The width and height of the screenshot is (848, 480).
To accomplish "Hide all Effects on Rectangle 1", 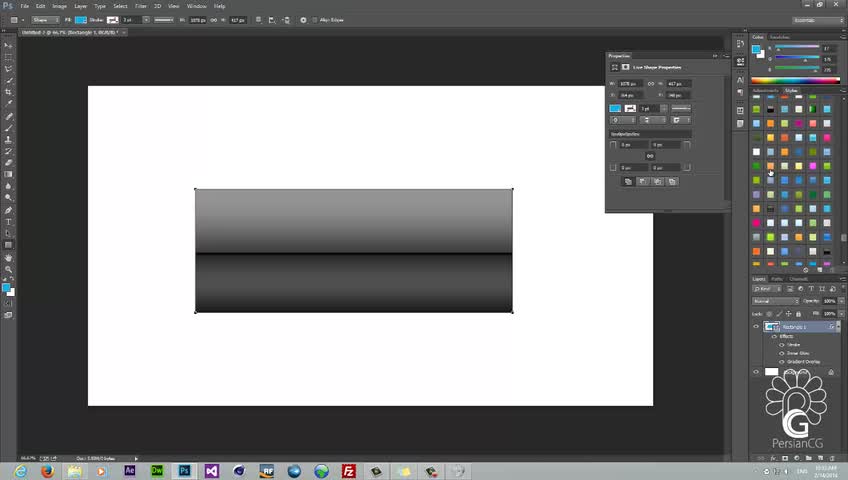I will 774,336.
